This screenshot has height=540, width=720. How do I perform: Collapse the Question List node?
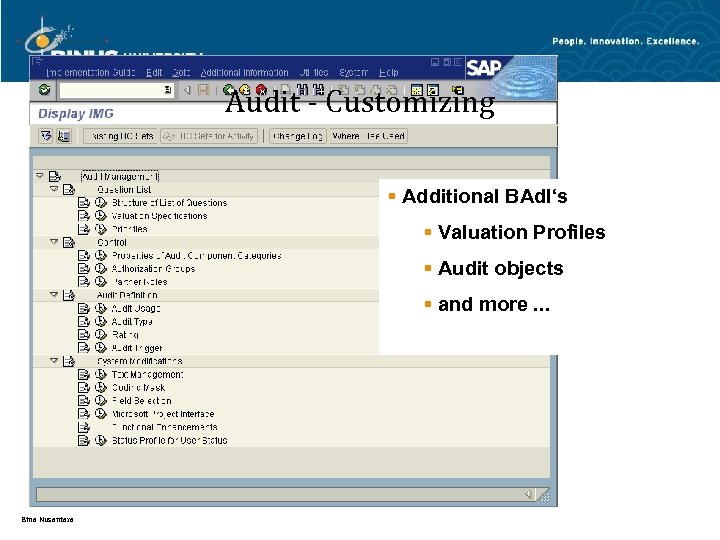(54, 189)
